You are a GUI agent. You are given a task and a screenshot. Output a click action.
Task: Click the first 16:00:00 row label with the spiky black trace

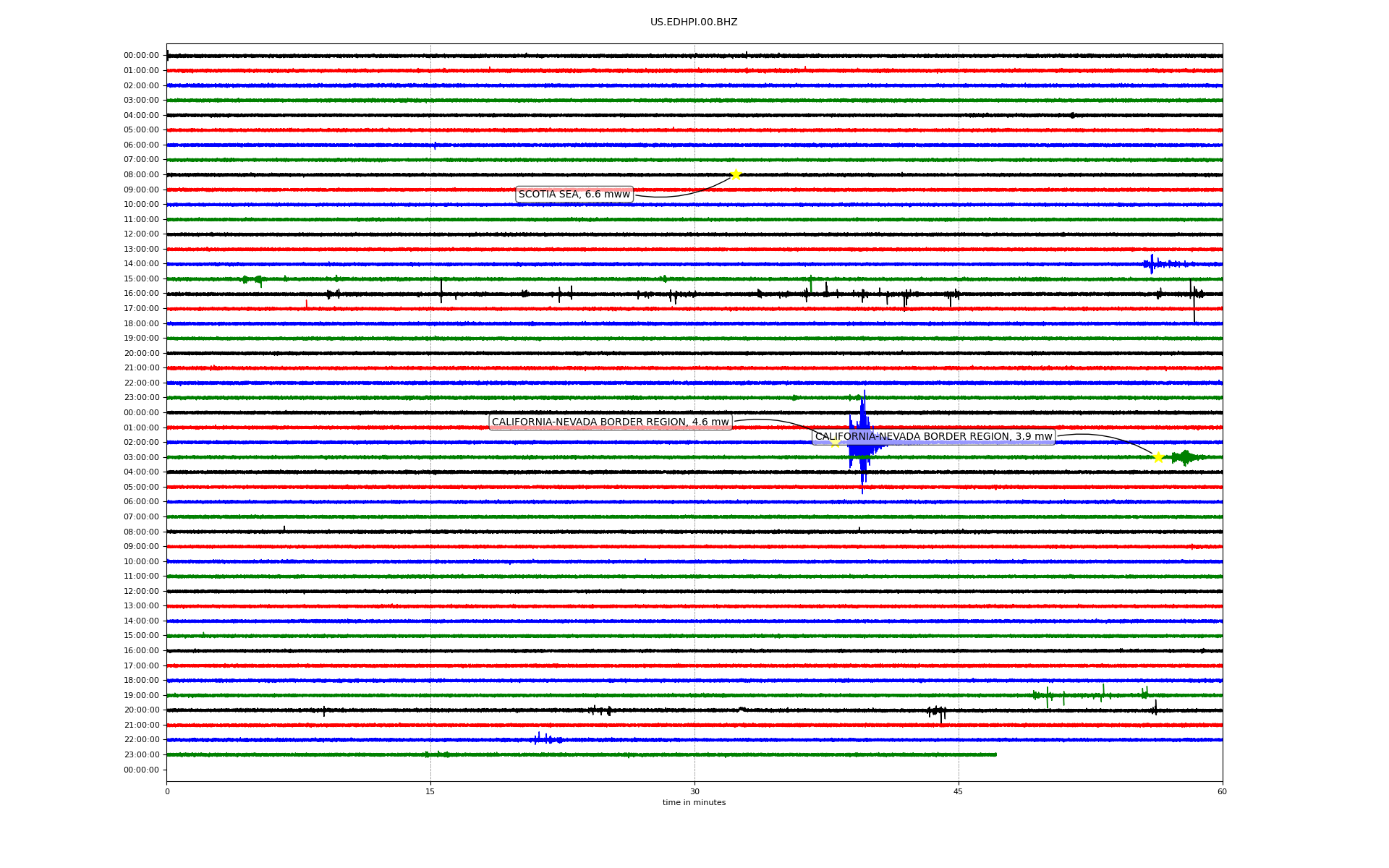tap(141, 294)
